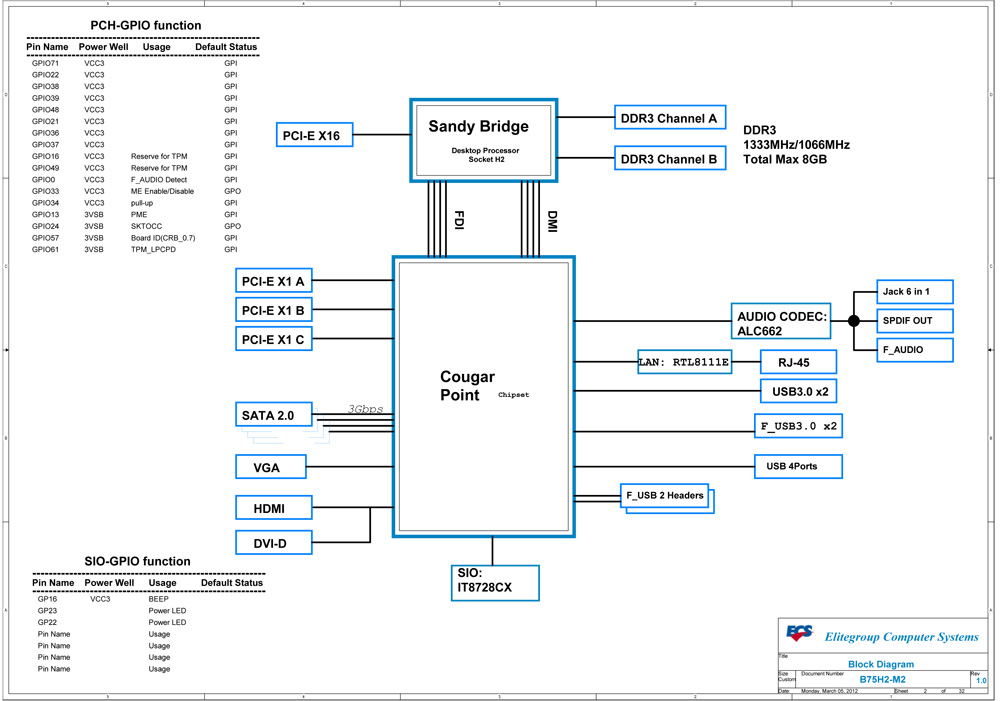The image size is (1000, 701).
Task: Select the pull-up usage for GPIO34
Action: click(142, 203)
